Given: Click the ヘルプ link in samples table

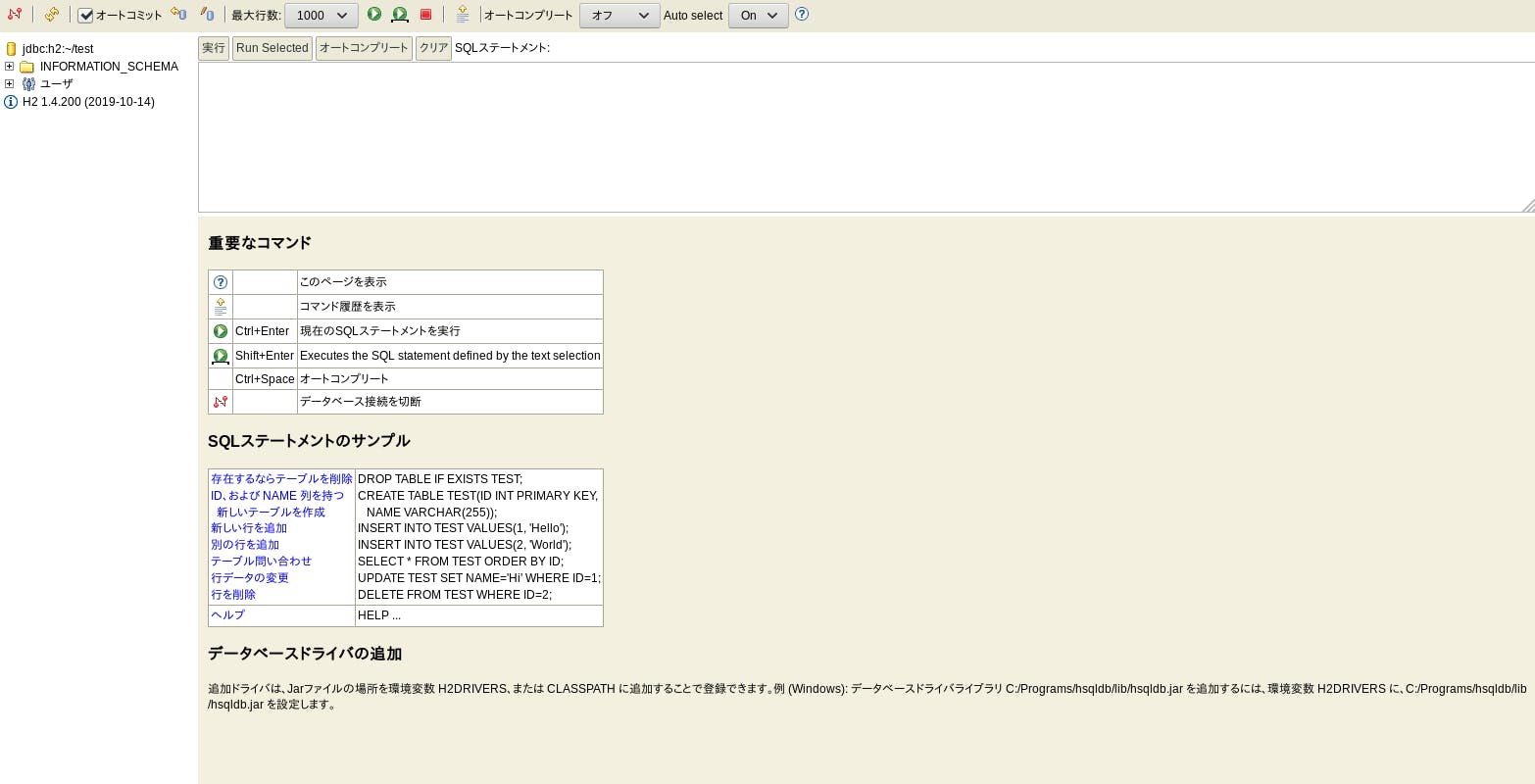Looking at the screenshot, I should pos(227,615).
